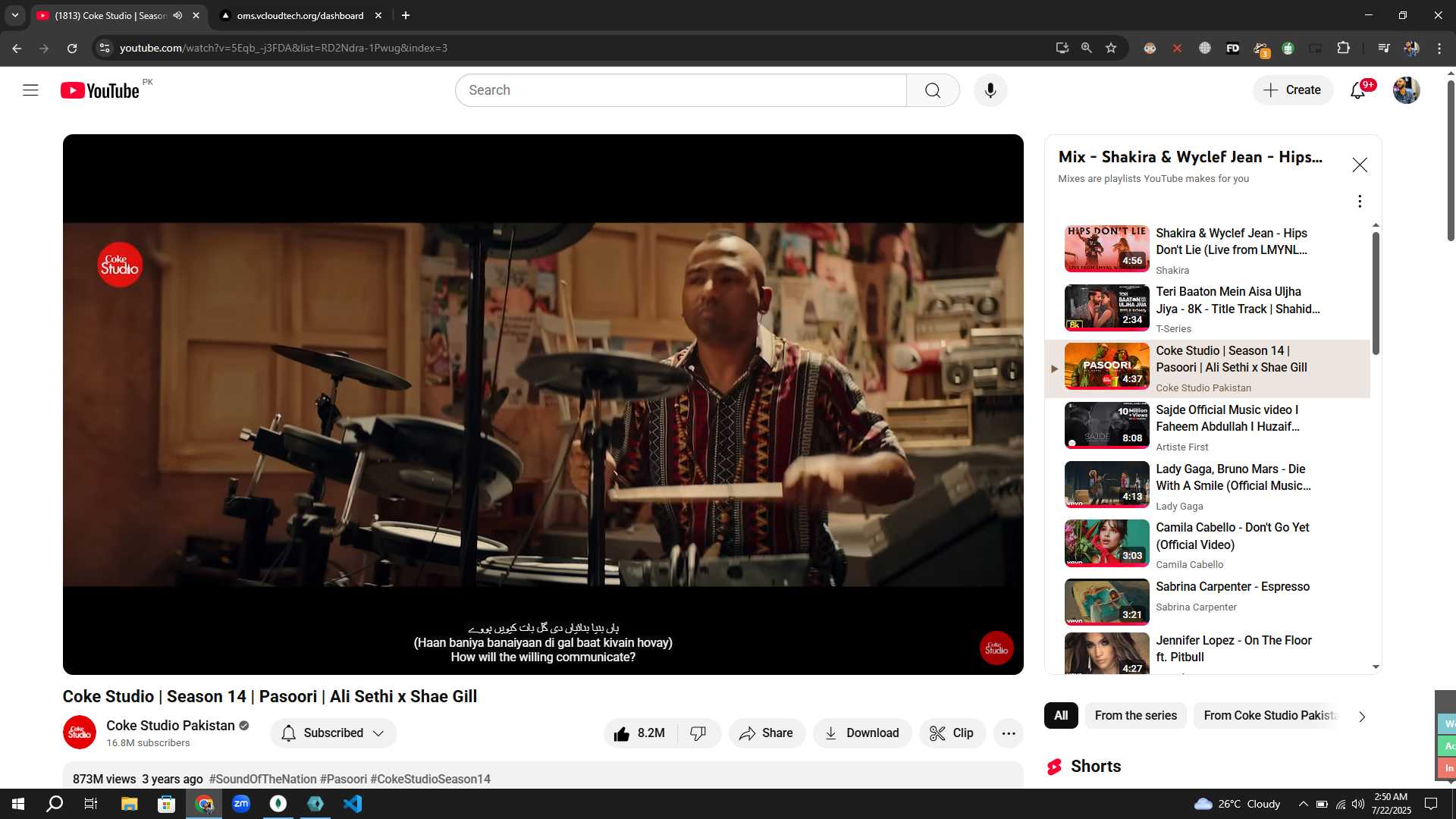Image resolution: width=1456 pixels, height=819 pixels.
Task: Close the Mix playlist panel
Action: (x=1360, y=165)
